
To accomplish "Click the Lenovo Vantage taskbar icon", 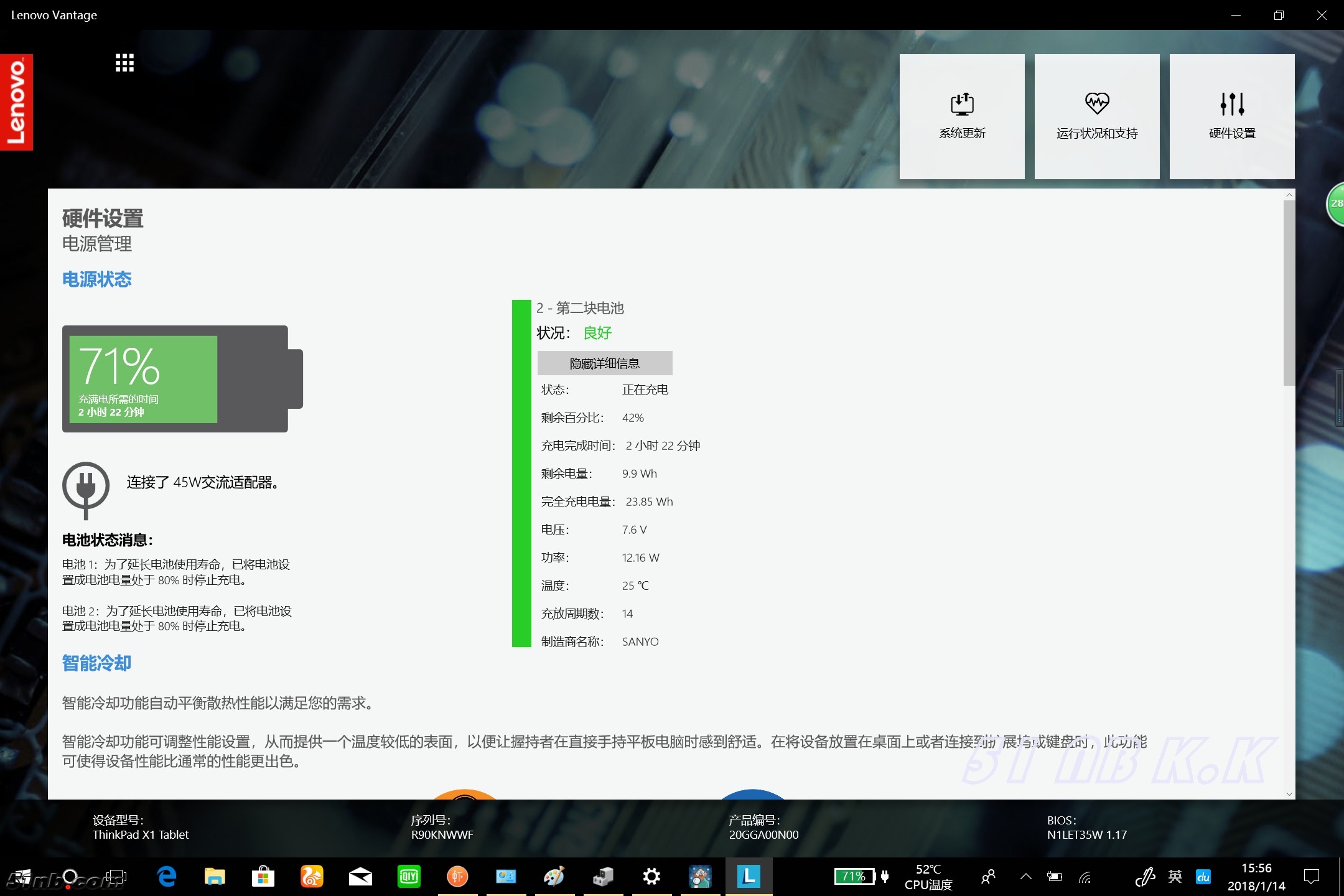I will 749,877.
